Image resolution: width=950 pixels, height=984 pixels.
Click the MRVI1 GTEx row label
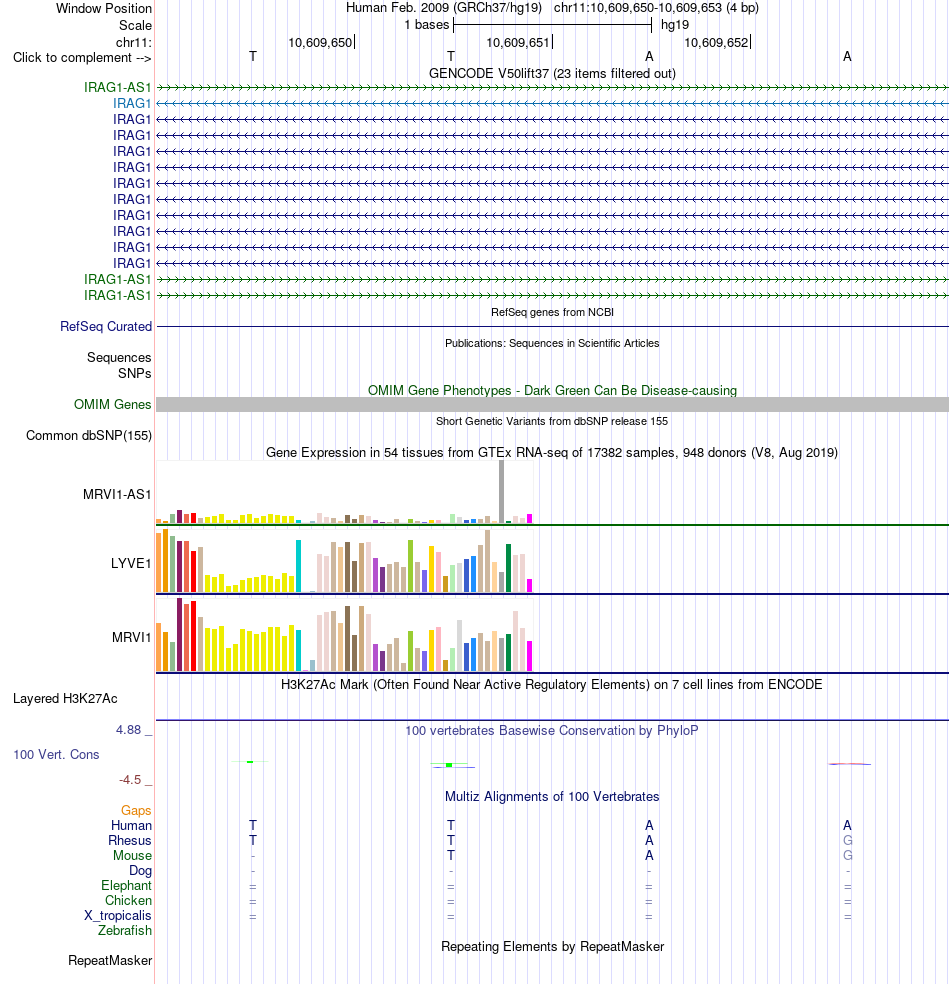click(131, 638)
